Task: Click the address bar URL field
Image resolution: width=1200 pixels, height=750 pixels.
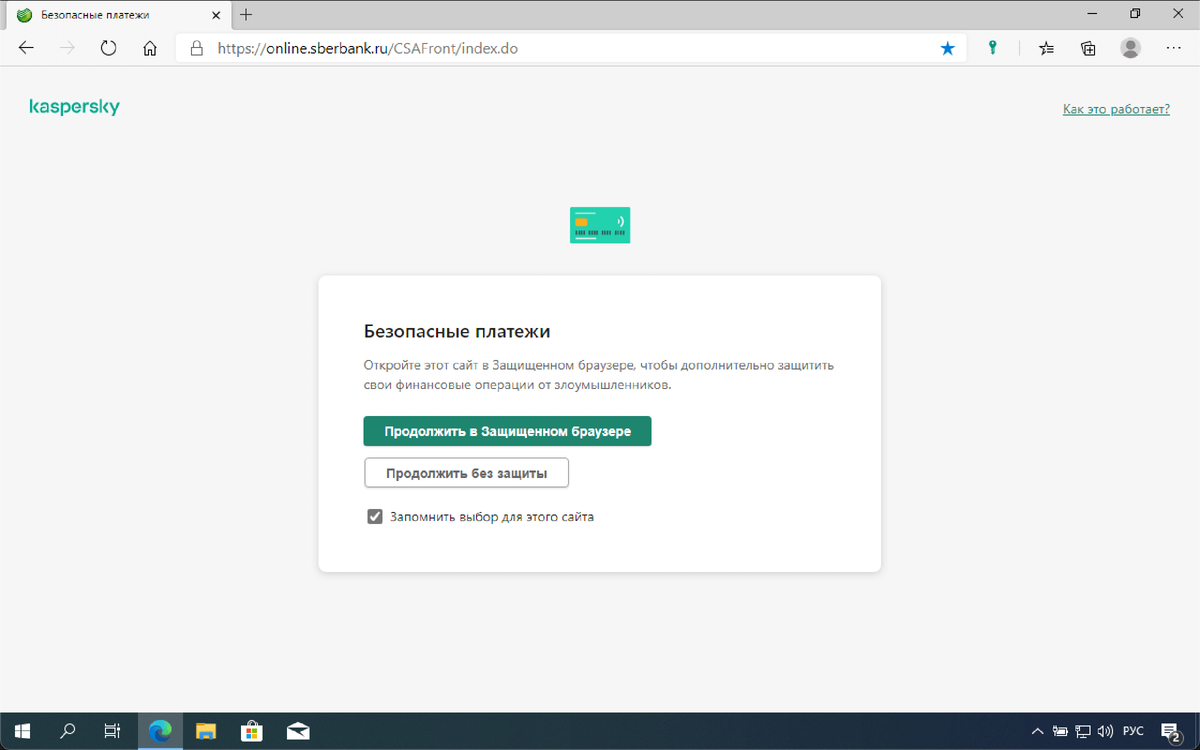Action: [x=570, y=48]
